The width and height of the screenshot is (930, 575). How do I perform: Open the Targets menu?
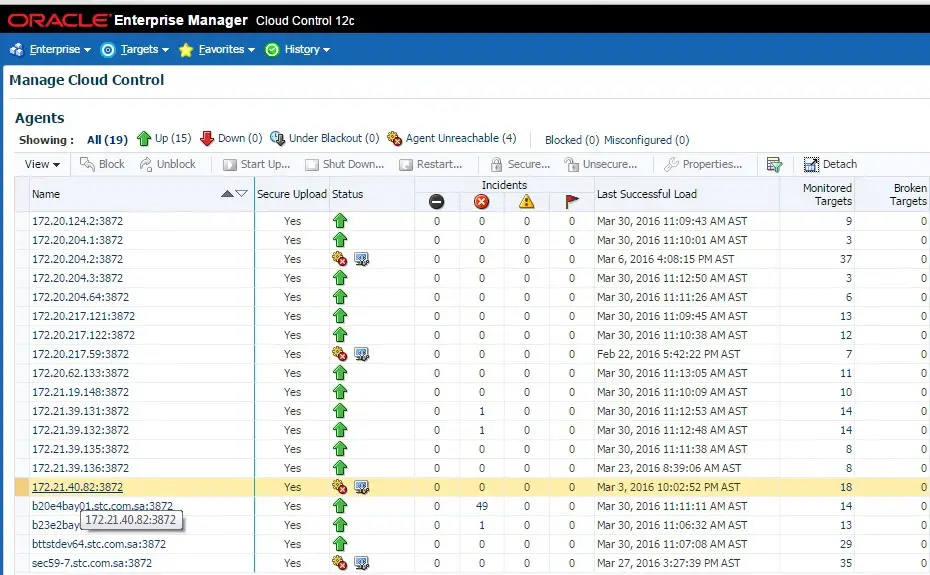(x=144, y=50)
